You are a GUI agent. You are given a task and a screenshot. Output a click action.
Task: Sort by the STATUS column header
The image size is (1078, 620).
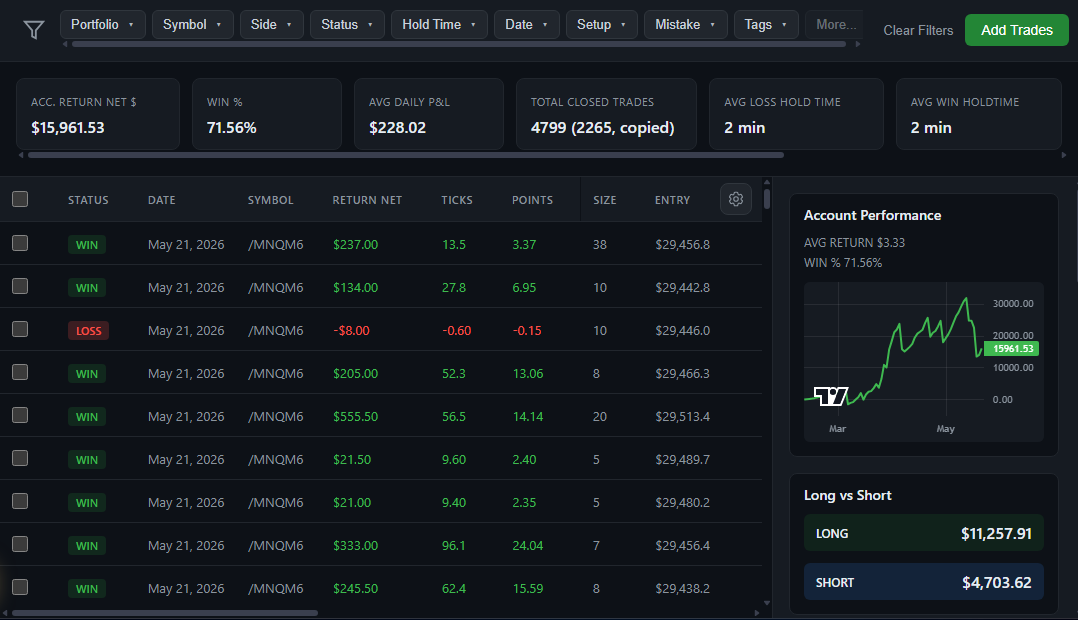[88, 200]
